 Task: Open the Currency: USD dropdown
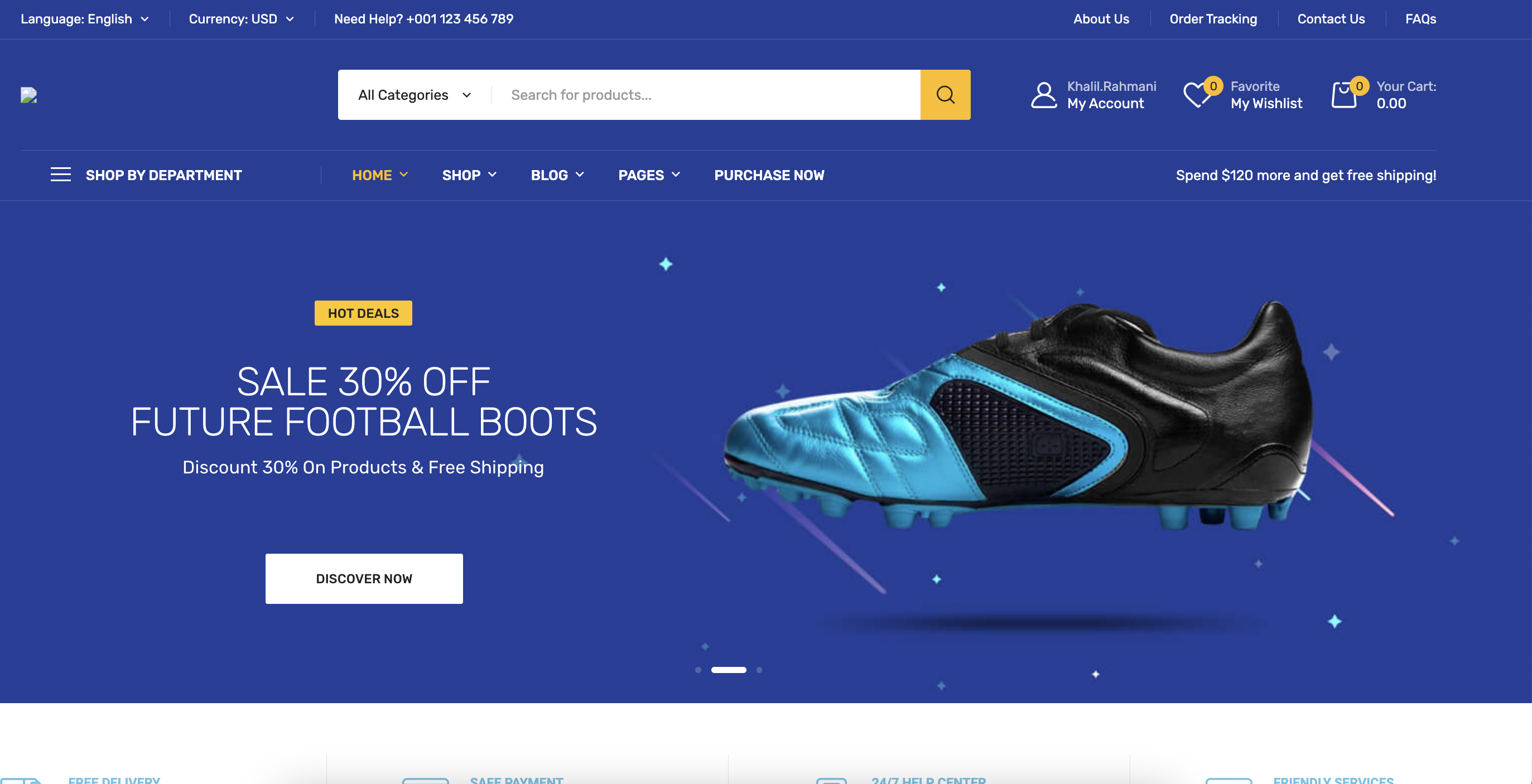click(x=242, y=19)
